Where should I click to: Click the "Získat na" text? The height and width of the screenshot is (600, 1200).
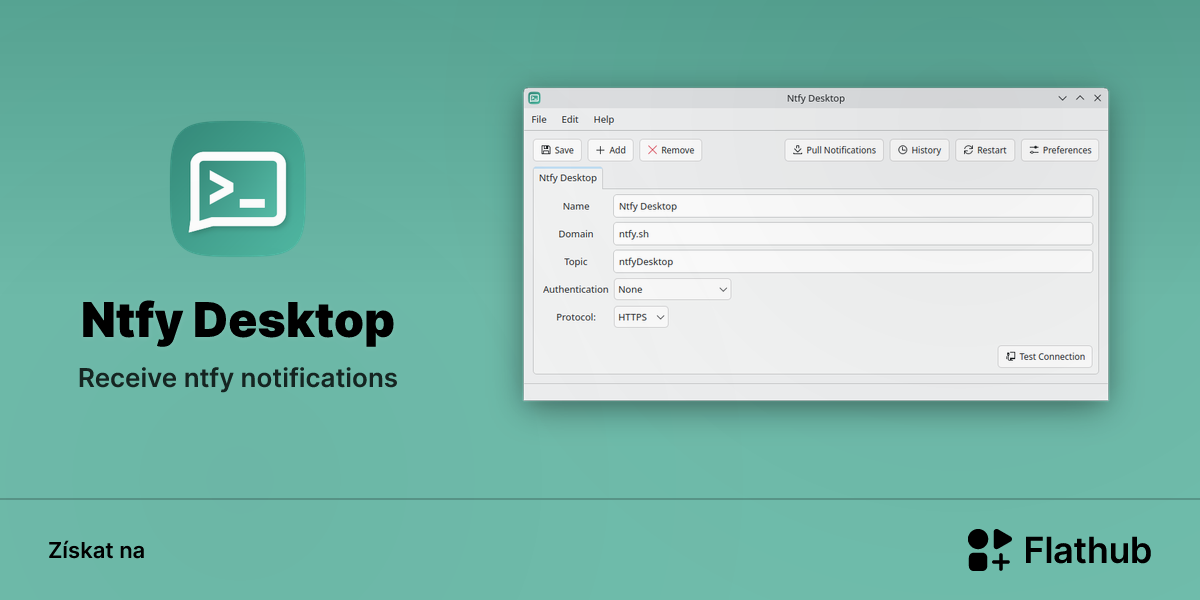pyautogui.click(x=96, y=550)
